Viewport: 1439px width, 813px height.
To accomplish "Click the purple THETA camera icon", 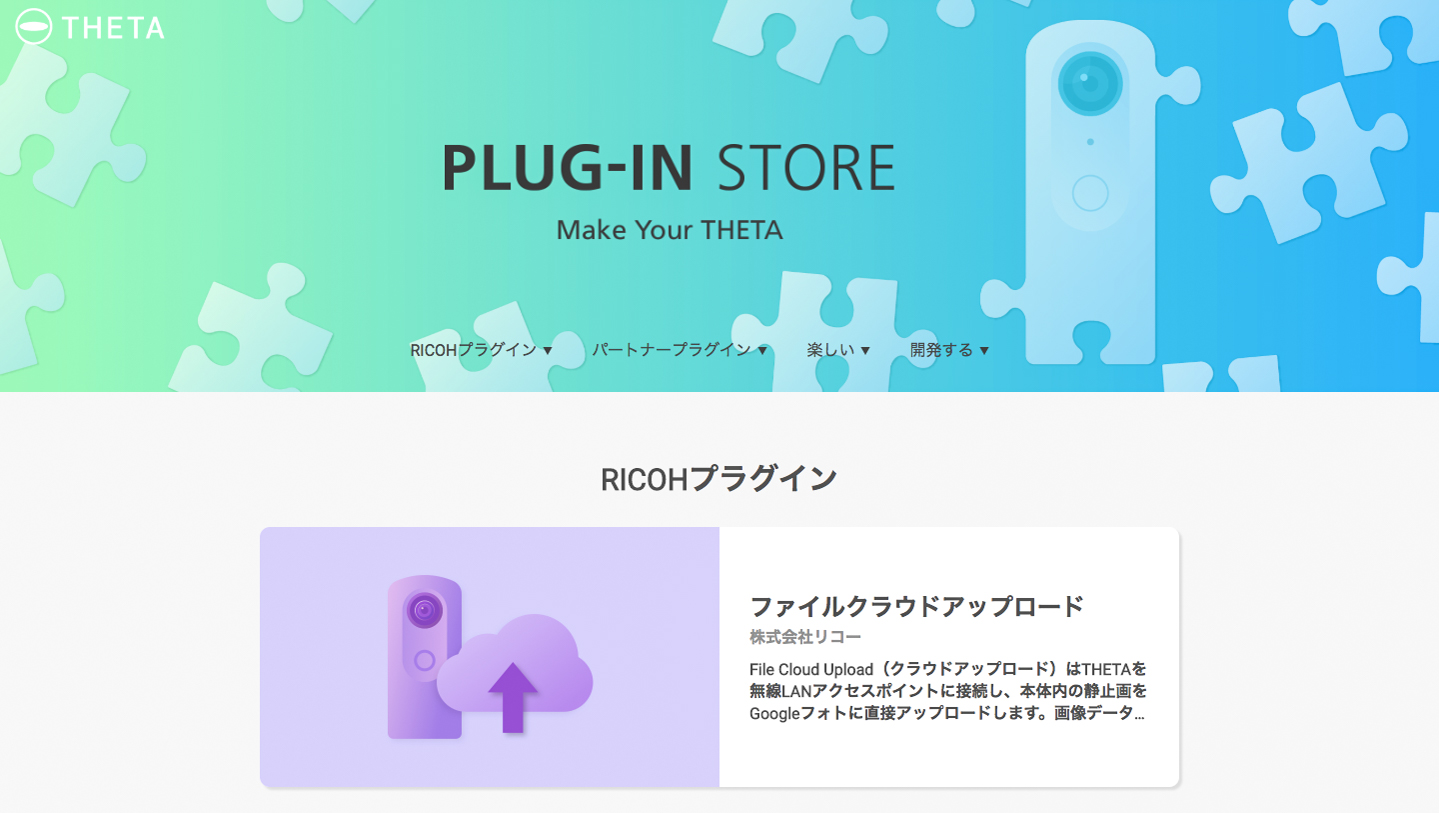I will tap(424, 657).
